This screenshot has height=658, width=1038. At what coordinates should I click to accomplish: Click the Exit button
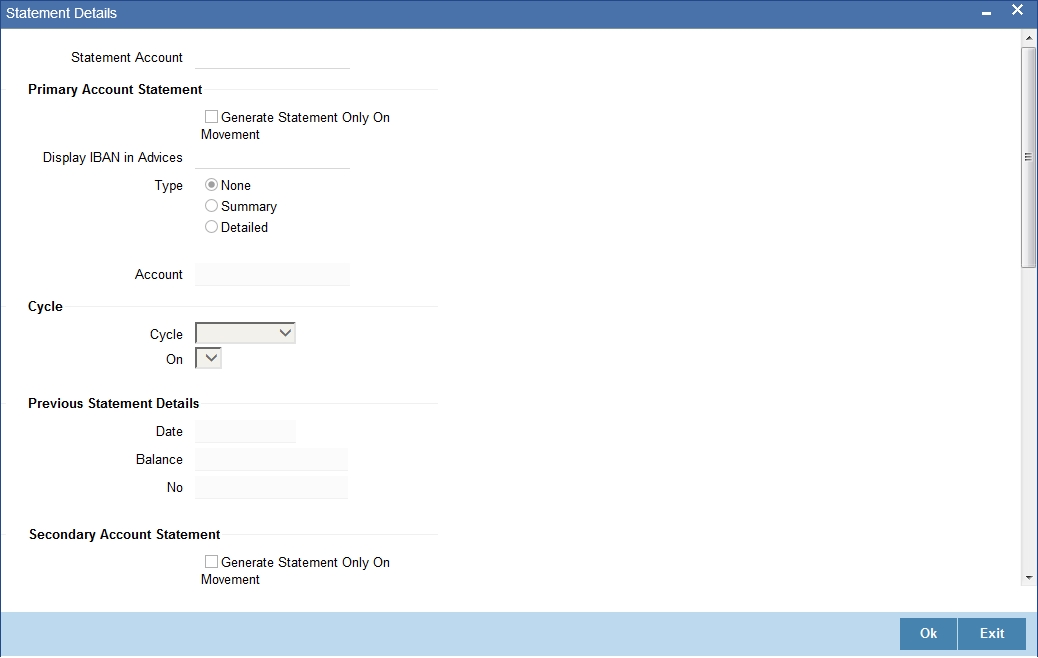coord(992,634)
